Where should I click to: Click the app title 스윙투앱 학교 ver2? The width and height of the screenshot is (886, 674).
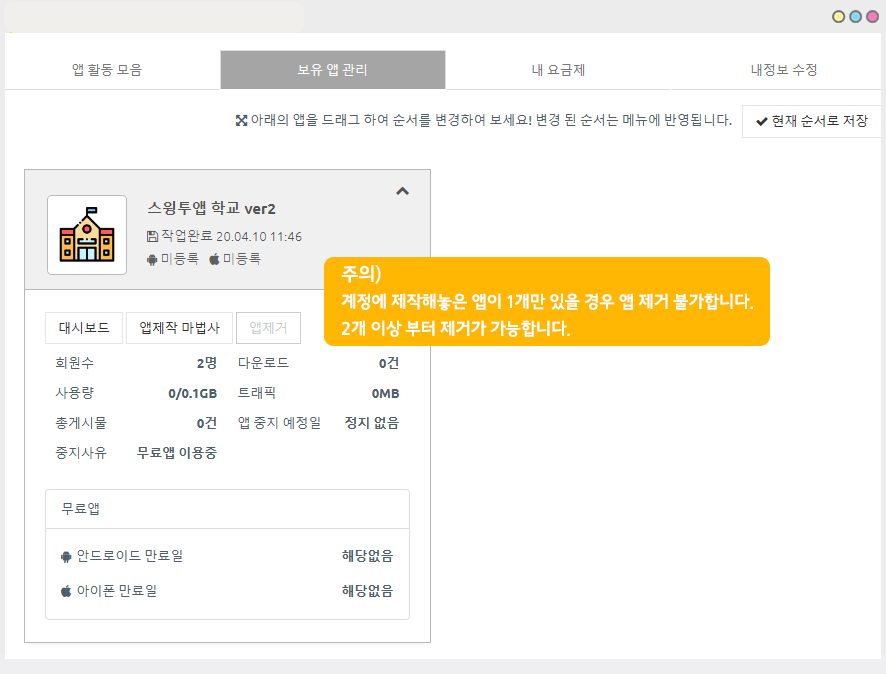coord(211,209)
